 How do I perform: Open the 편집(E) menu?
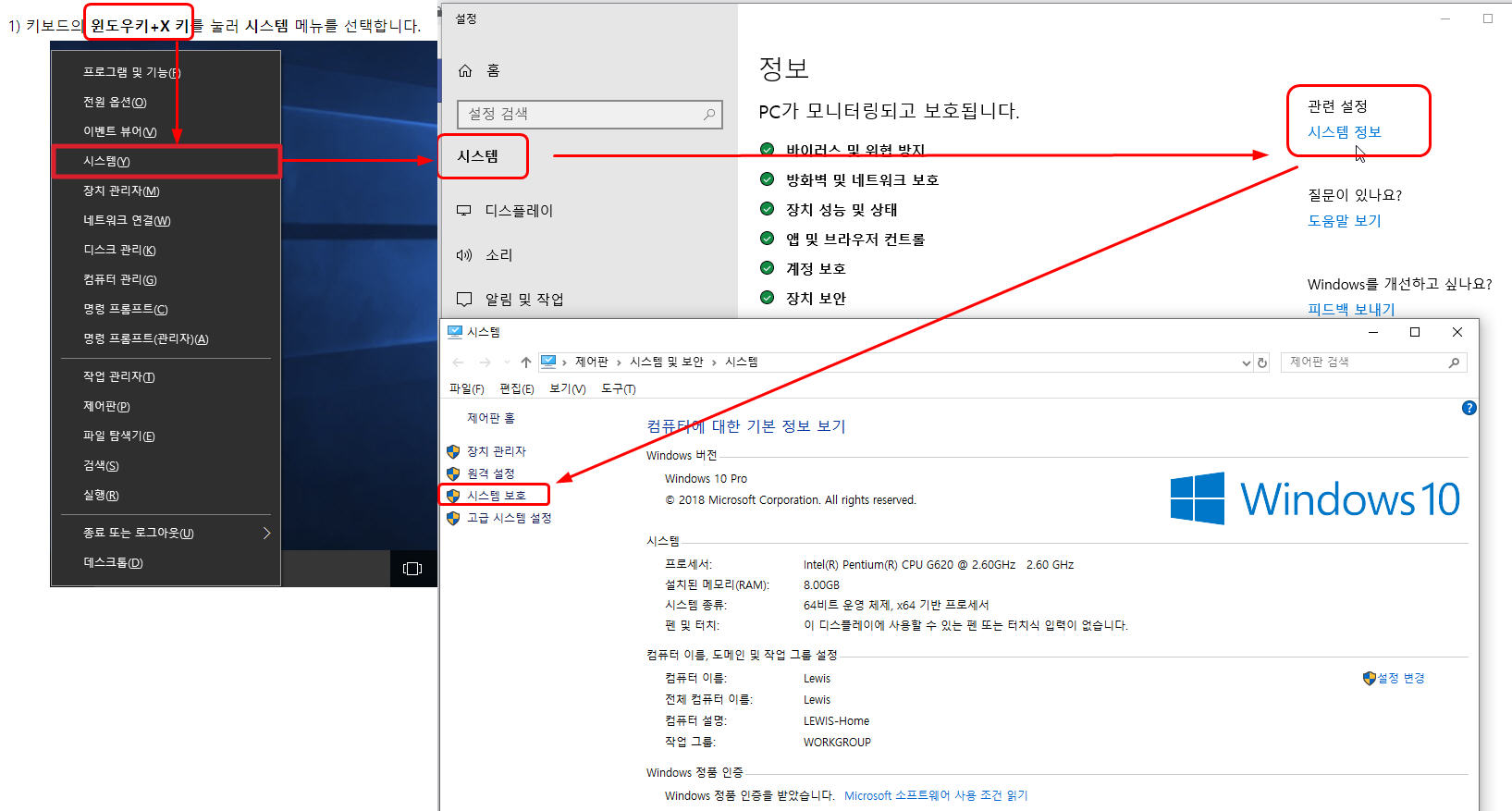tap(516, 388)
